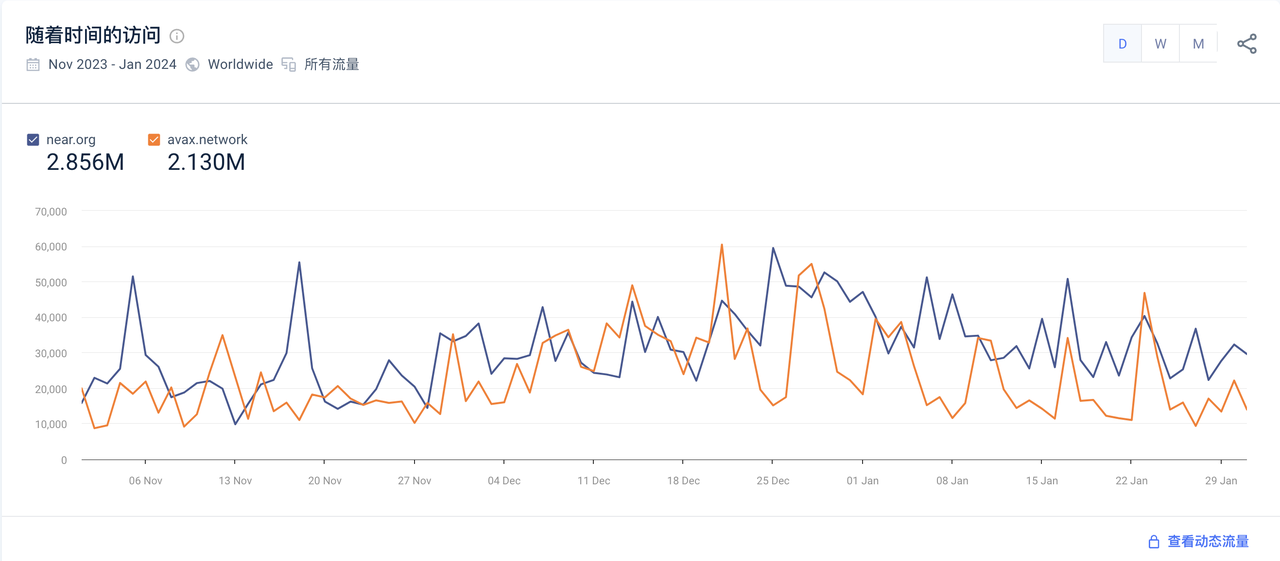Image resolution: width=1280 pixels, height=561 pixels.
Task: Click the Worldwide region label
Action: pyautogui.click(x=240, y=64)
